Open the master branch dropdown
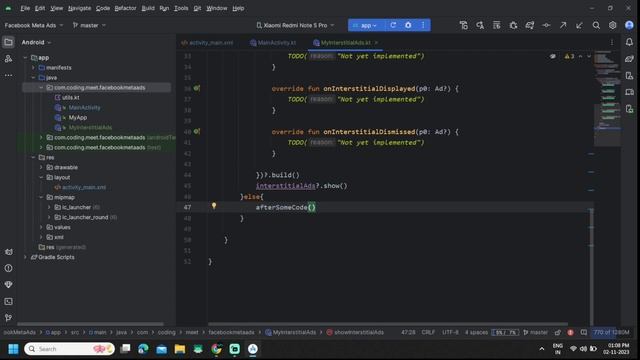 tap(89, 25)
